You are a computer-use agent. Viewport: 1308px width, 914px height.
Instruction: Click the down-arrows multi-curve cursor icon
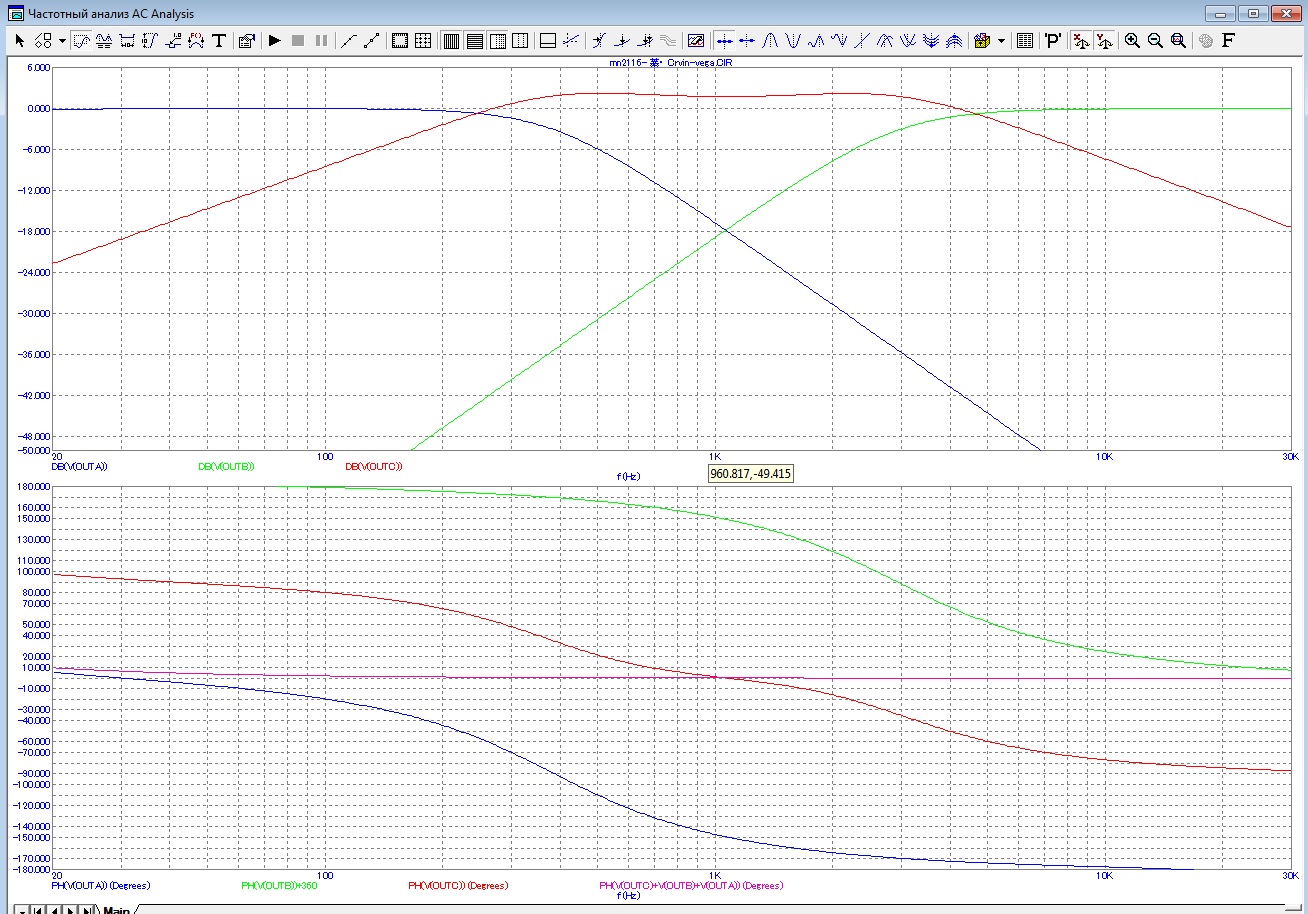[931, 41]
